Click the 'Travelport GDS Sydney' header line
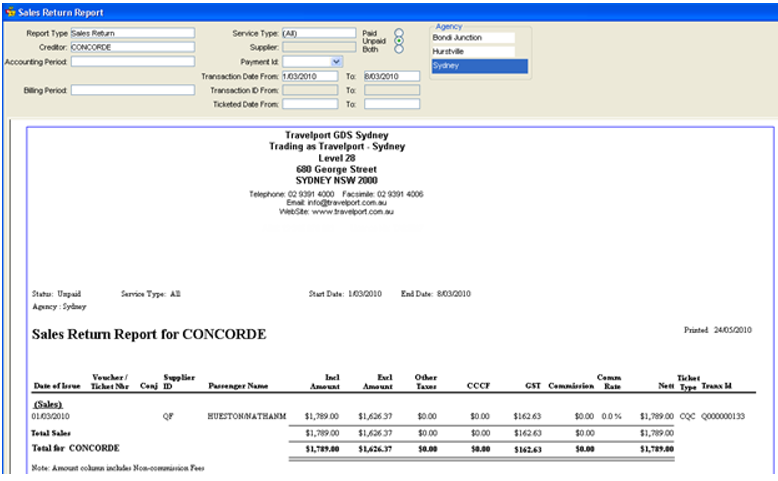 [x=336, y=135]
